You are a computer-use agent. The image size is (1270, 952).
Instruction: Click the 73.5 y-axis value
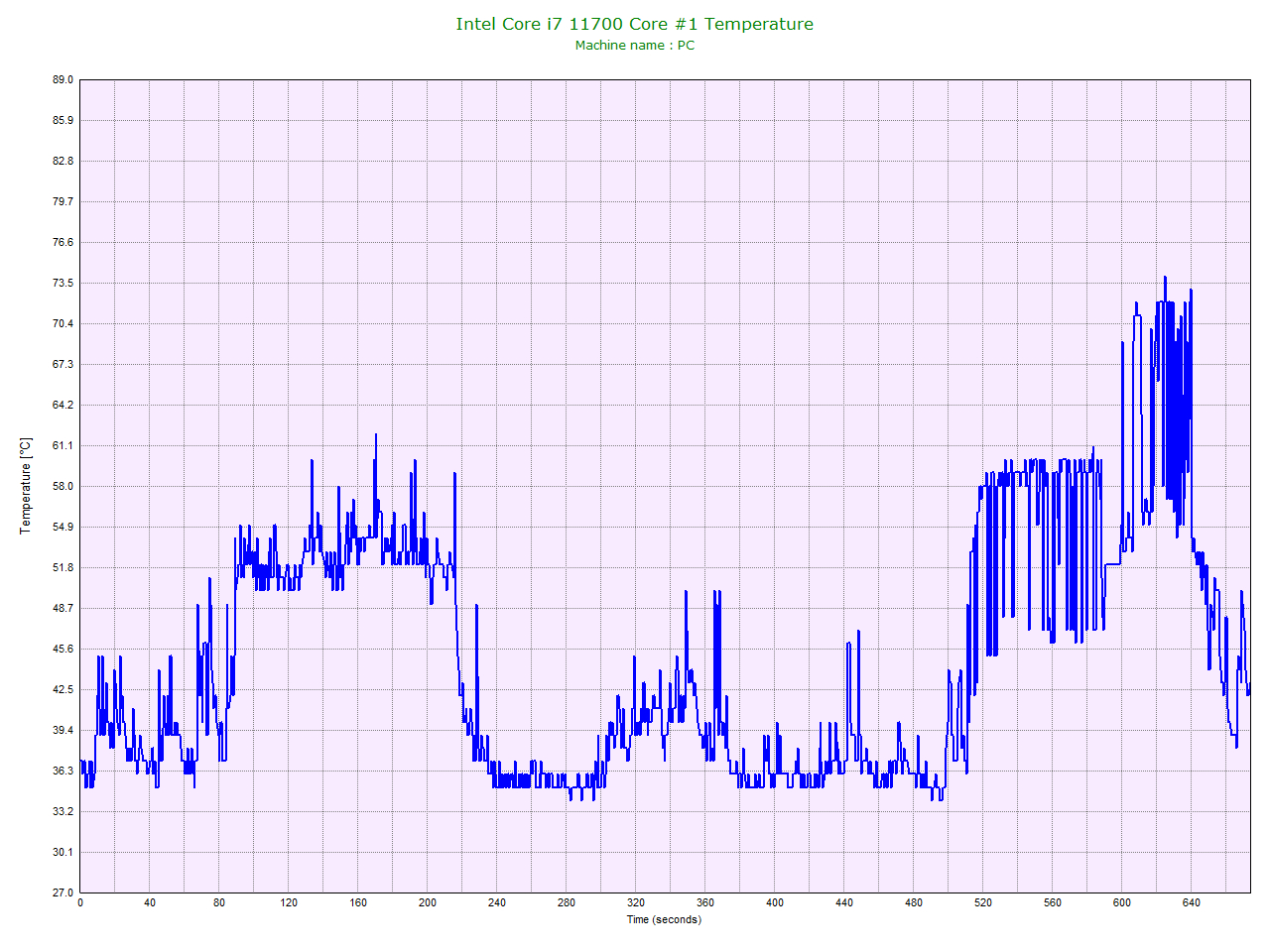coord(63,283)
